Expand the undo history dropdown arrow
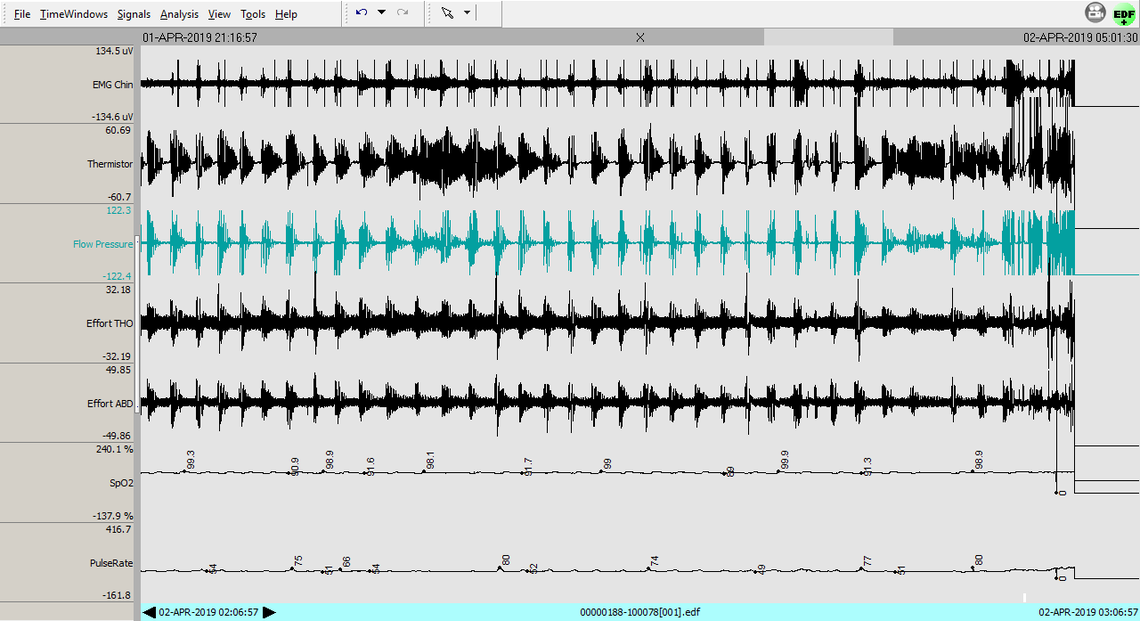1140x621 pixels. click(x=381, y=12)
